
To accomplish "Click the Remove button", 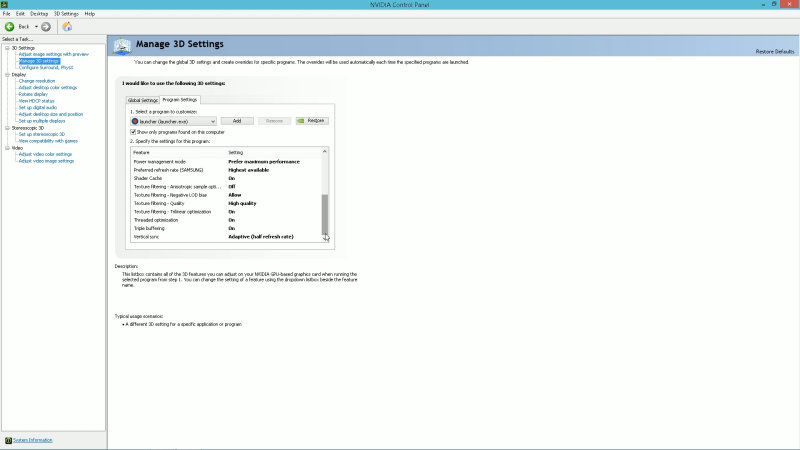I will pos(274,121).
